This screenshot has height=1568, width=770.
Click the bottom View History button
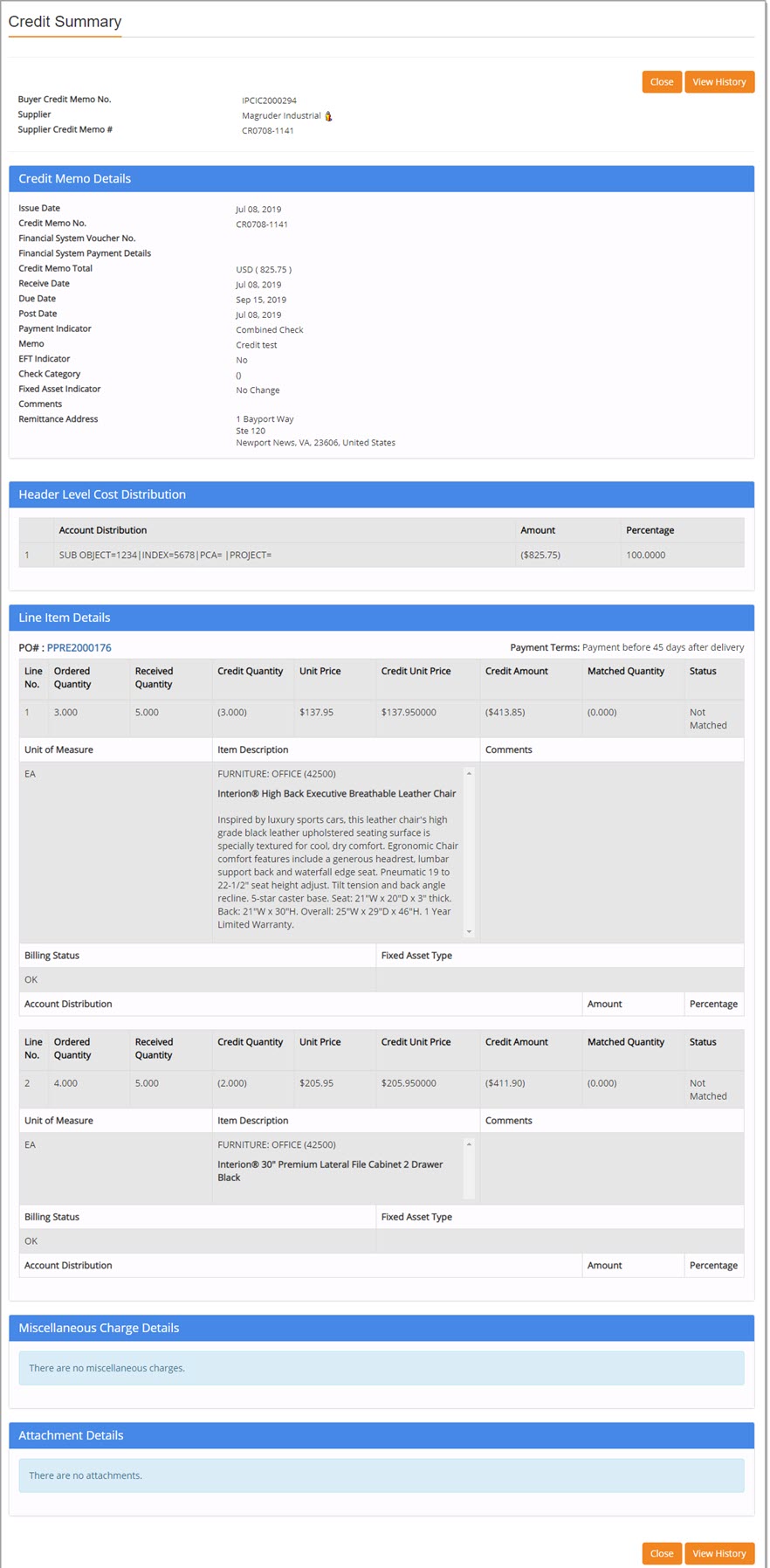point(718,1553)
